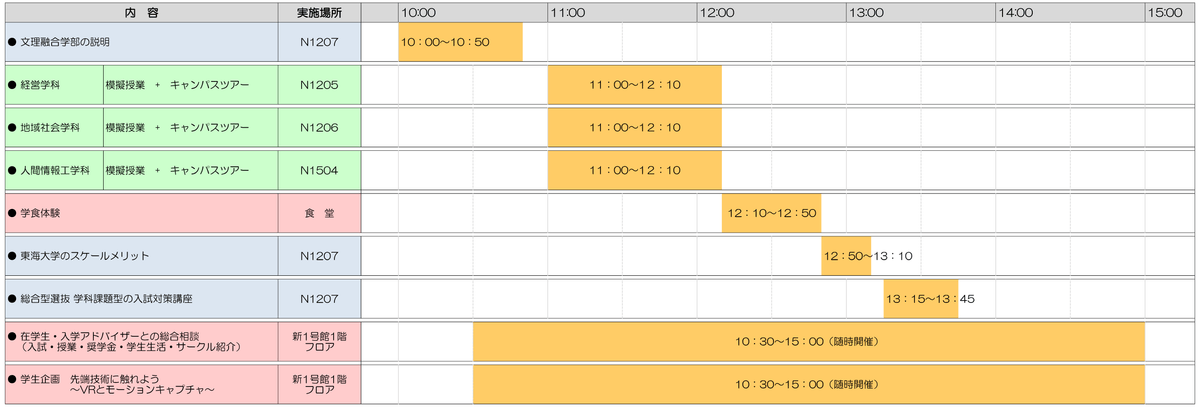Click the 経営学科 department cell
Screen dimensions: 1200x408
[x=54, y=85]
